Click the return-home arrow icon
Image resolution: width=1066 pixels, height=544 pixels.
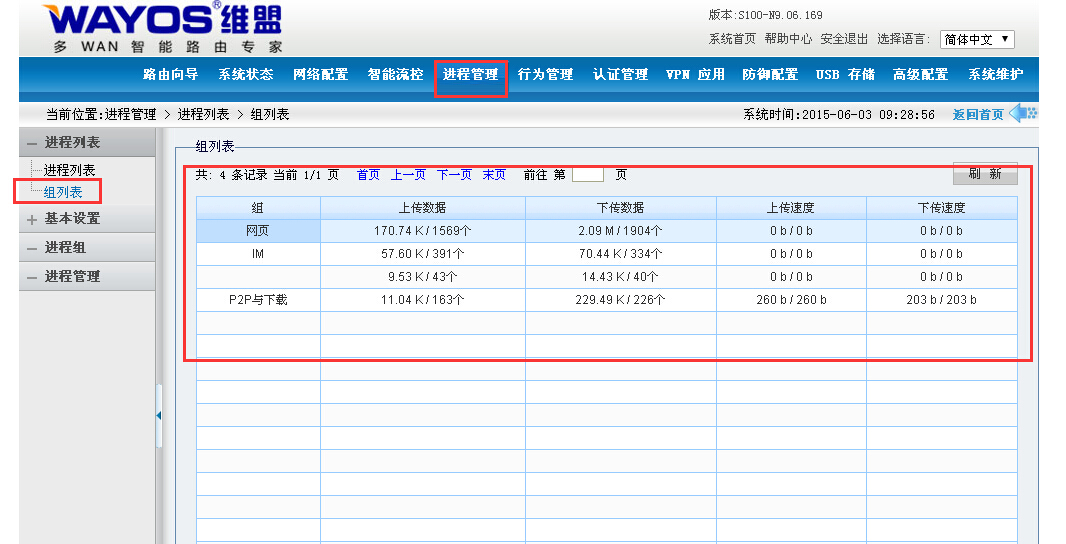point(1023,114)
